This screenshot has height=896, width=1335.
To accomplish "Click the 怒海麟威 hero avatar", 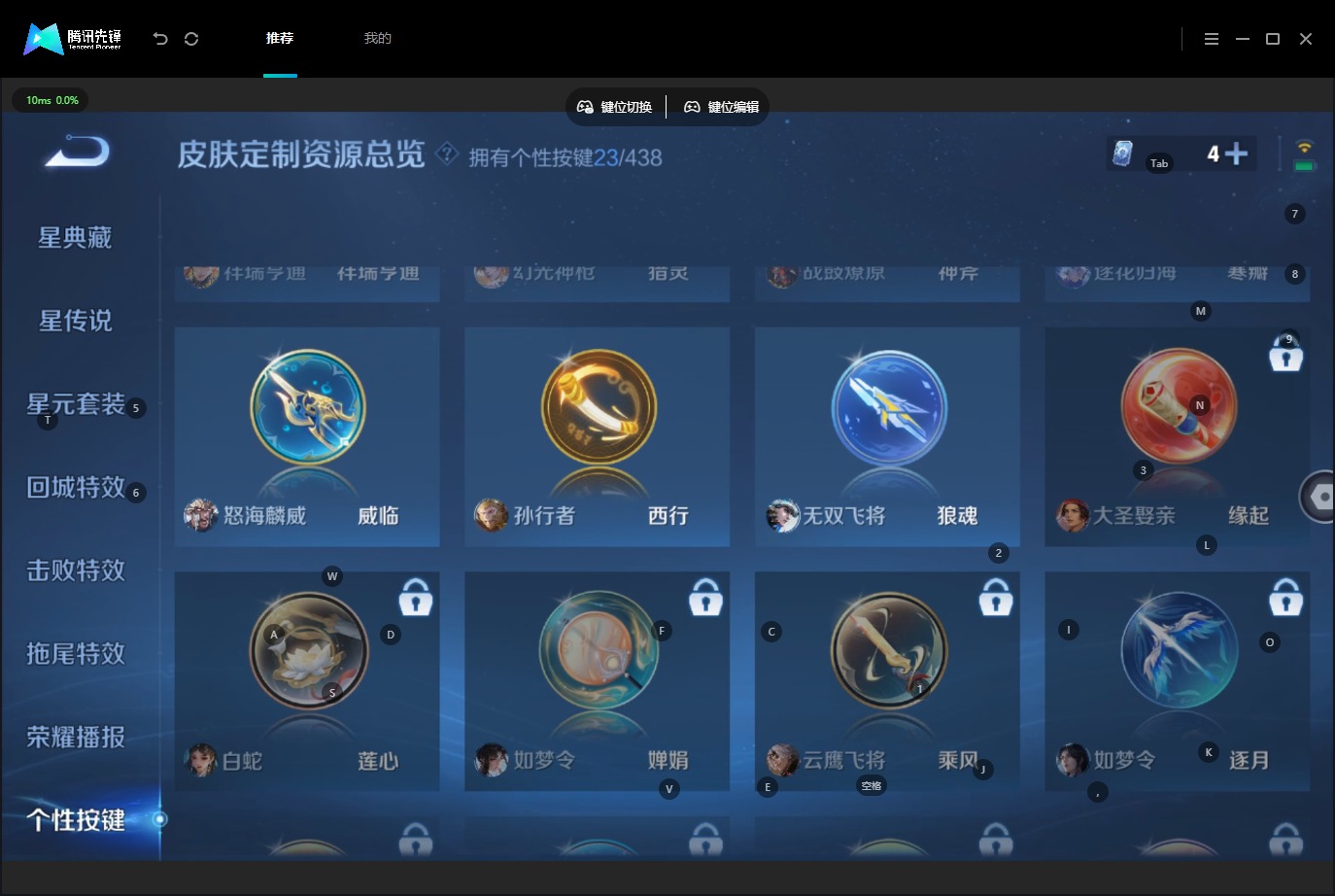I will point(201,515).
